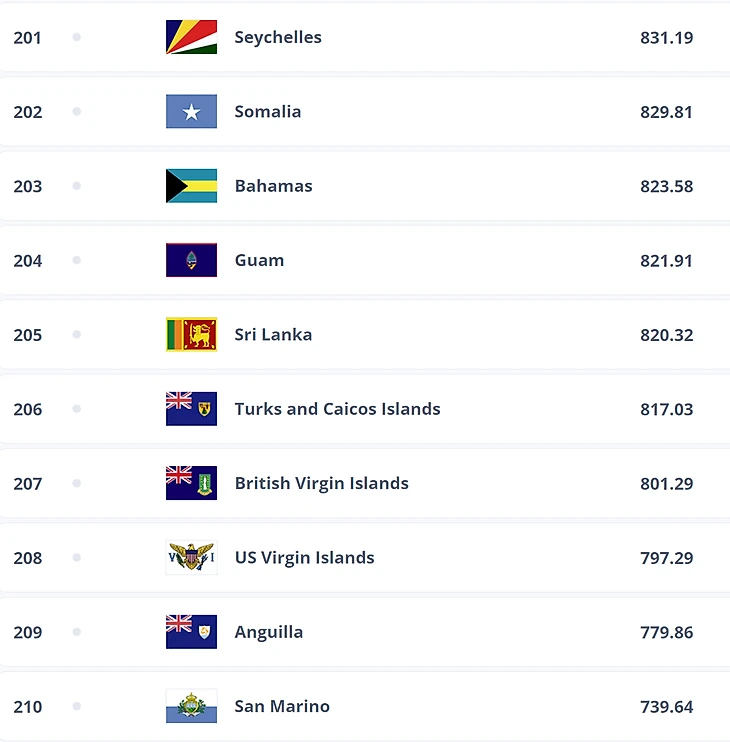
Task: Open the Seychelles team link
Action: point(278,37)
